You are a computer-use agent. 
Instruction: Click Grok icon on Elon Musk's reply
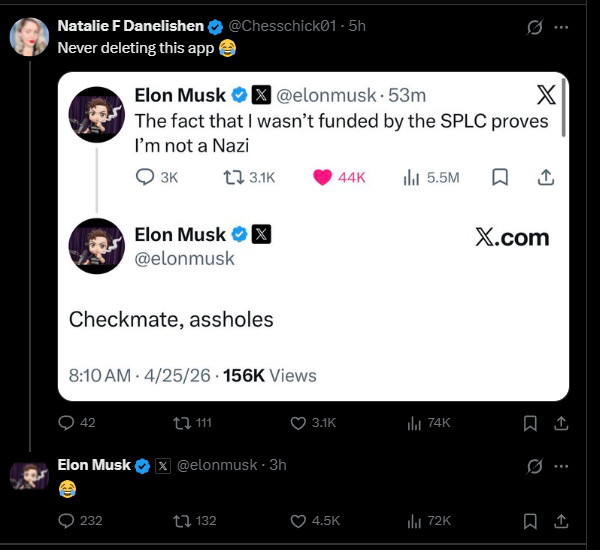534,466
